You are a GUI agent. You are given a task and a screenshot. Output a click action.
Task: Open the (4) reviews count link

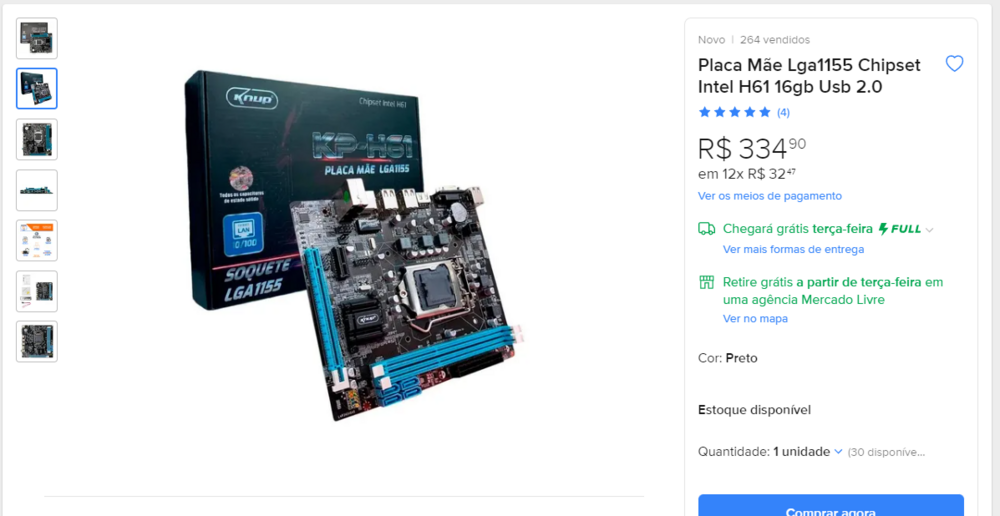[783, 113]
